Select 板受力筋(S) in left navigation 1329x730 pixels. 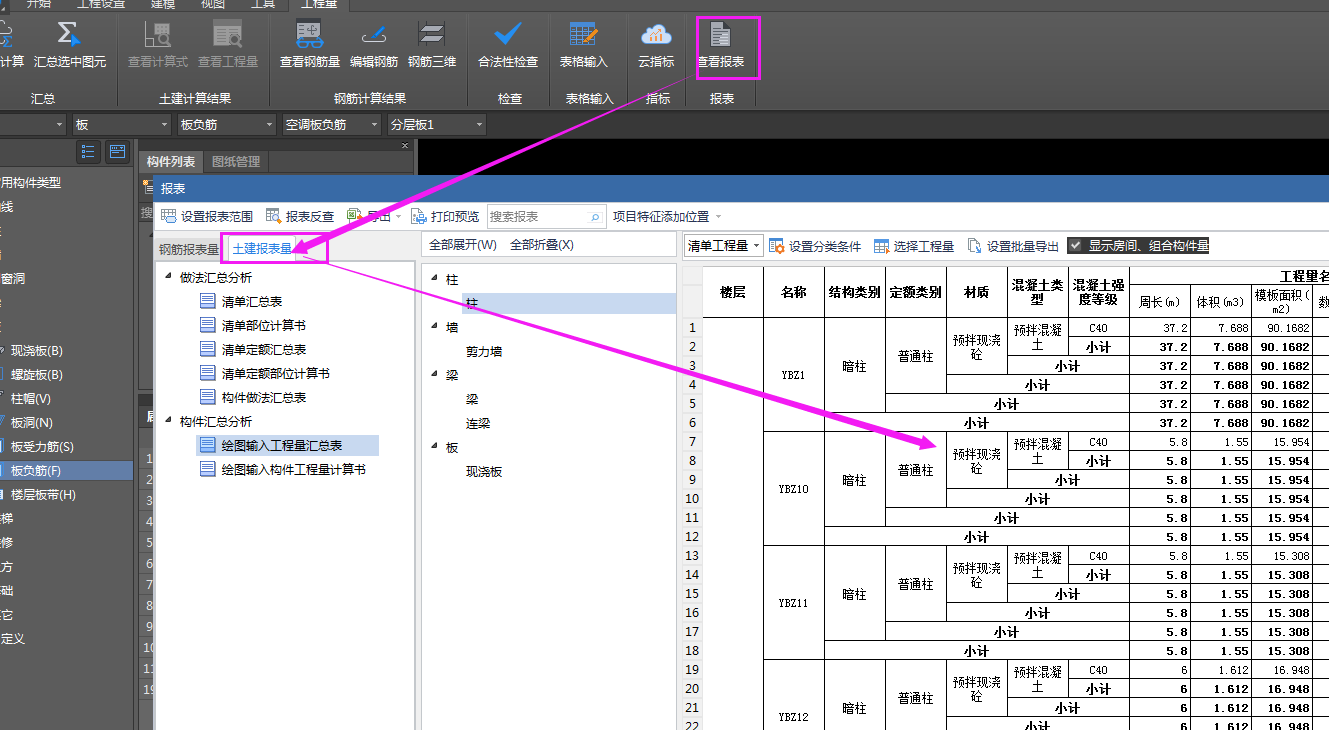[x=42, y=446]
